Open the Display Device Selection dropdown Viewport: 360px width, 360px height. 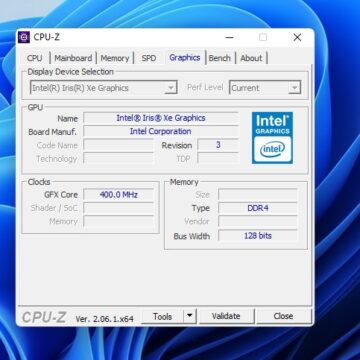pos(103,88)
